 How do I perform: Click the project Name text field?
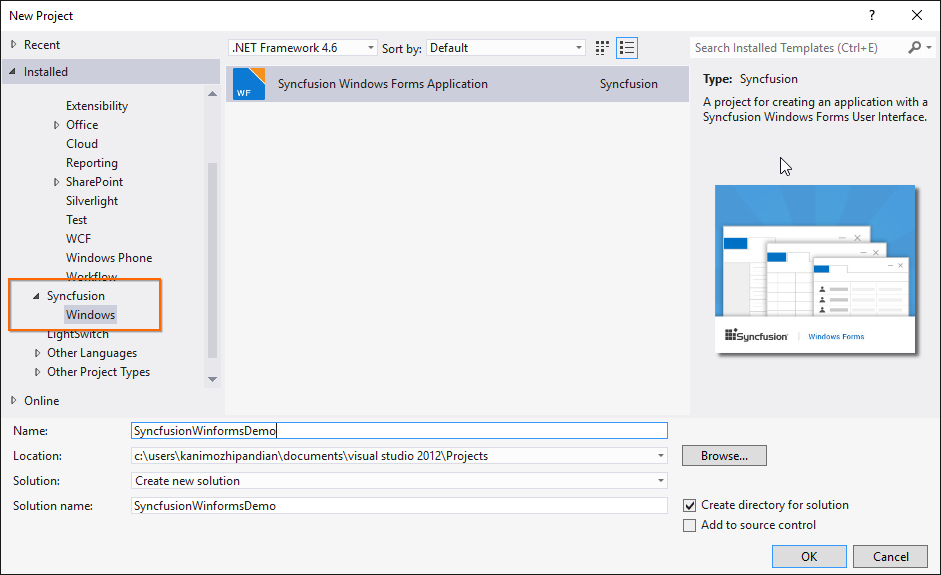click(x=399, y=431)
